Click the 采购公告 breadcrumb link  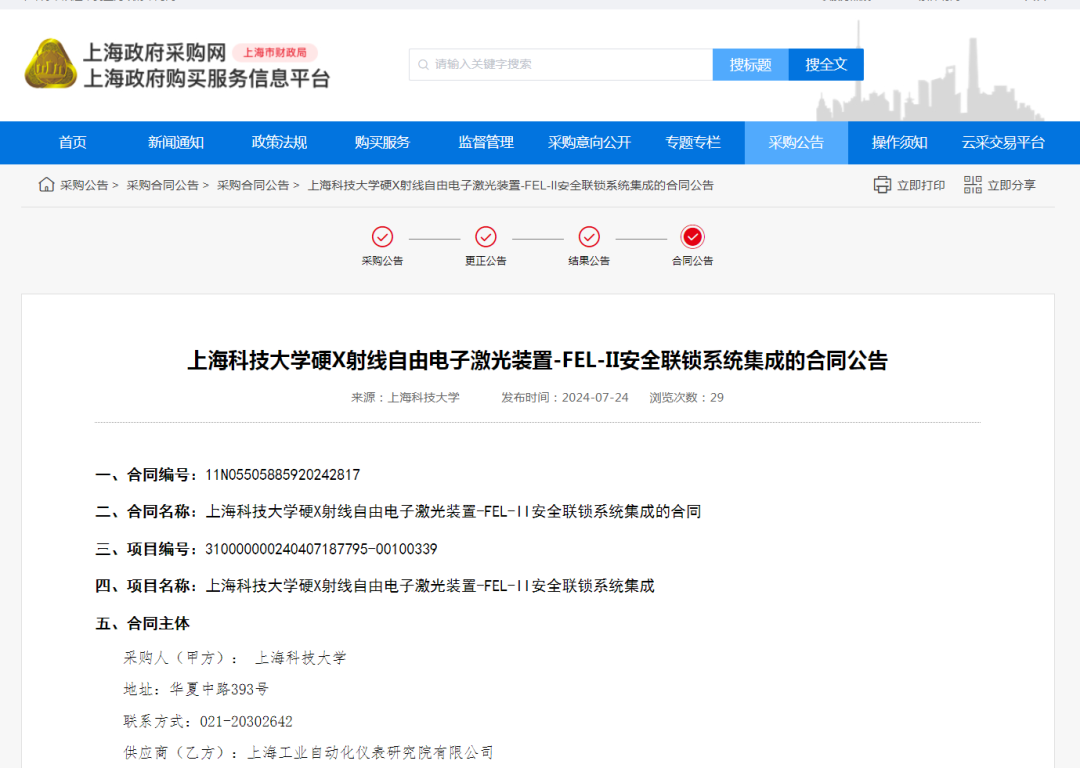pos(84,185)
